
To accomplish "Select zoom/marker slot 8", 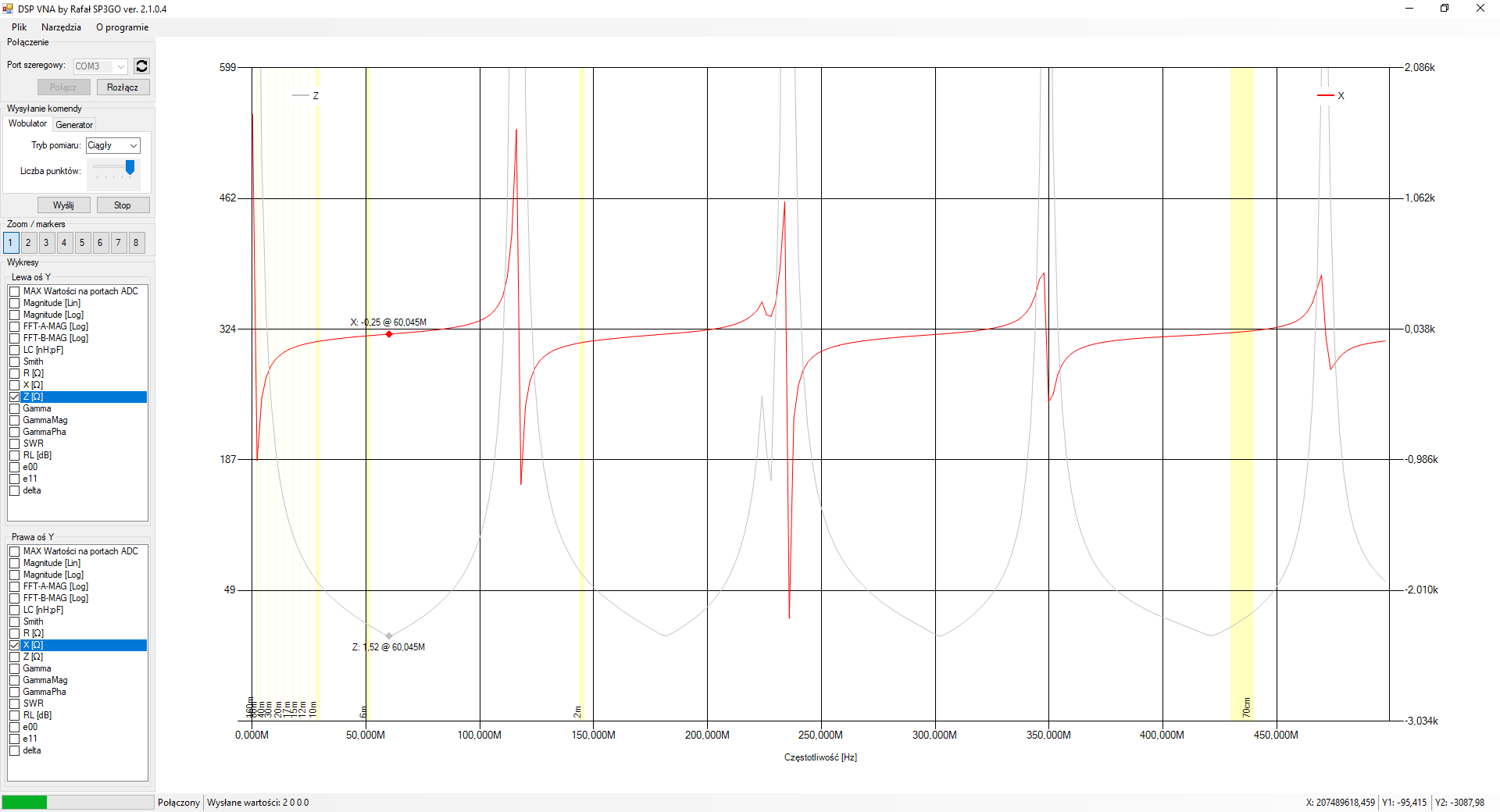I will click(x=136, y=243).
